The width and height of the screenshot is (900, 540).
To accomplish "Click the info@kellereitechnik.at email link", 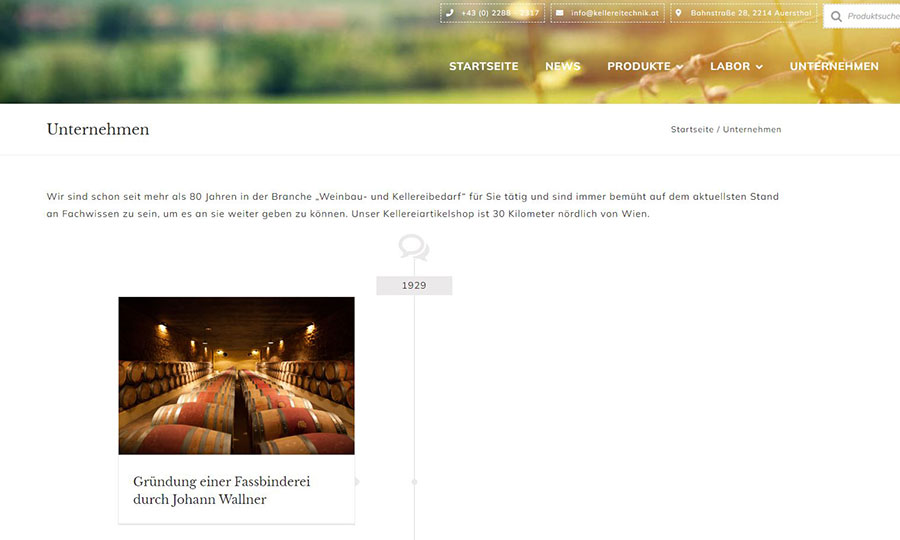I will click(615, 13).
